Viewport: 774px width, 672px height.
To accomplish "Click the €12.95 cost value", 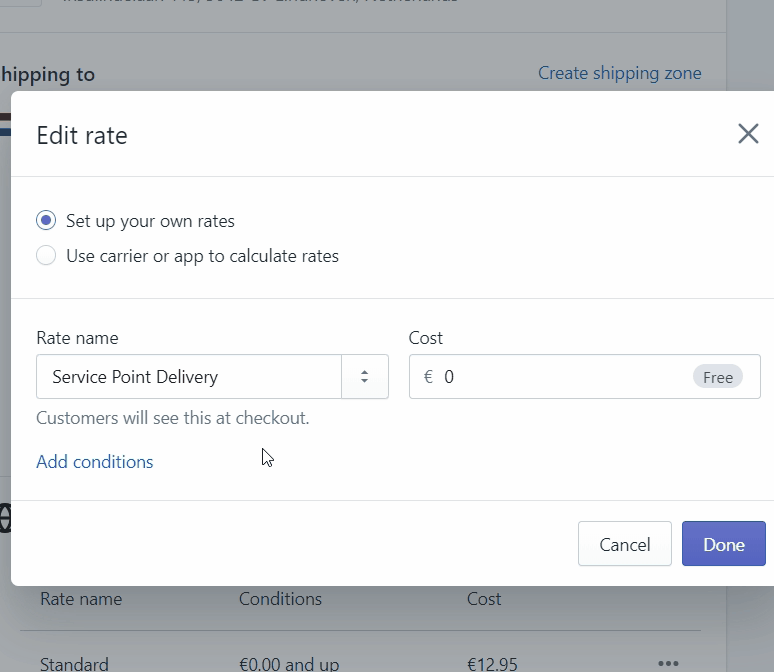I will [492, 664].
